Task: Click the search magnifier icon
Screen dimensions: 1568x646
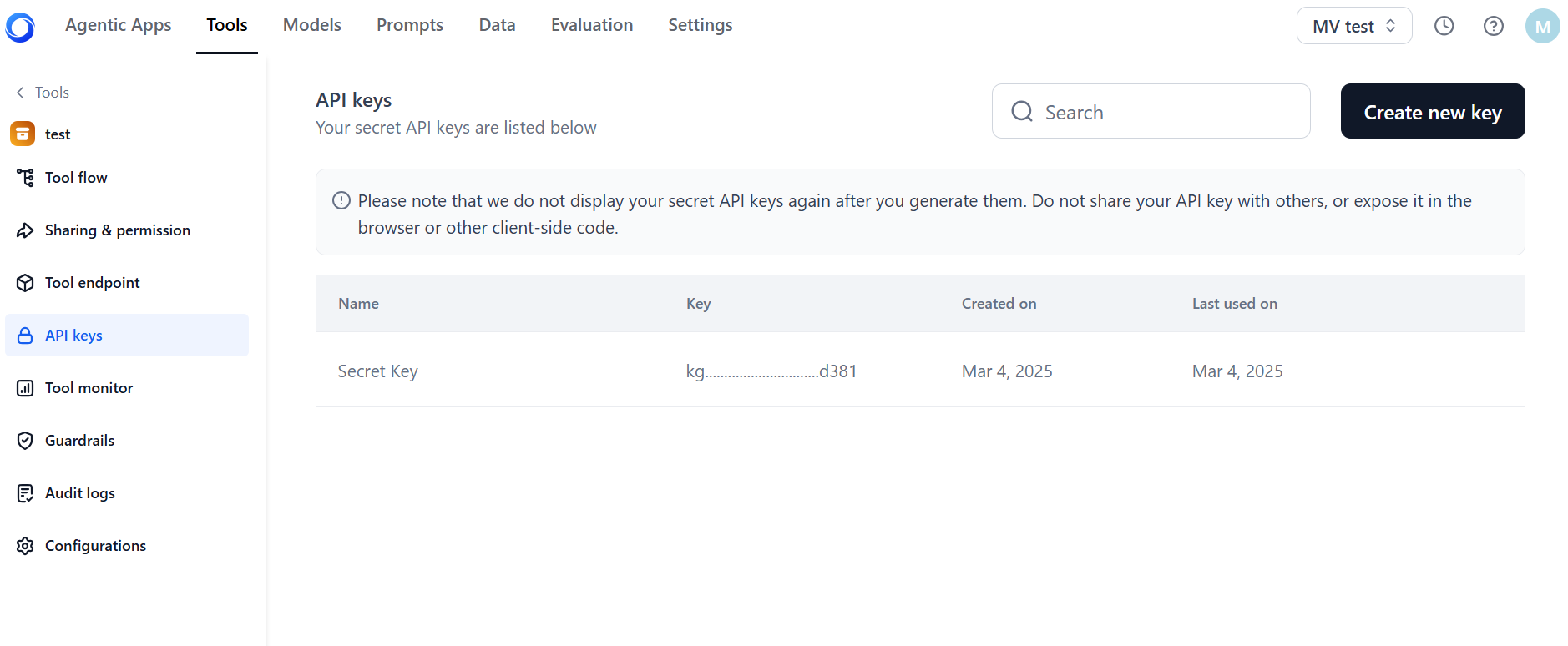Action: pos(1022,111)
